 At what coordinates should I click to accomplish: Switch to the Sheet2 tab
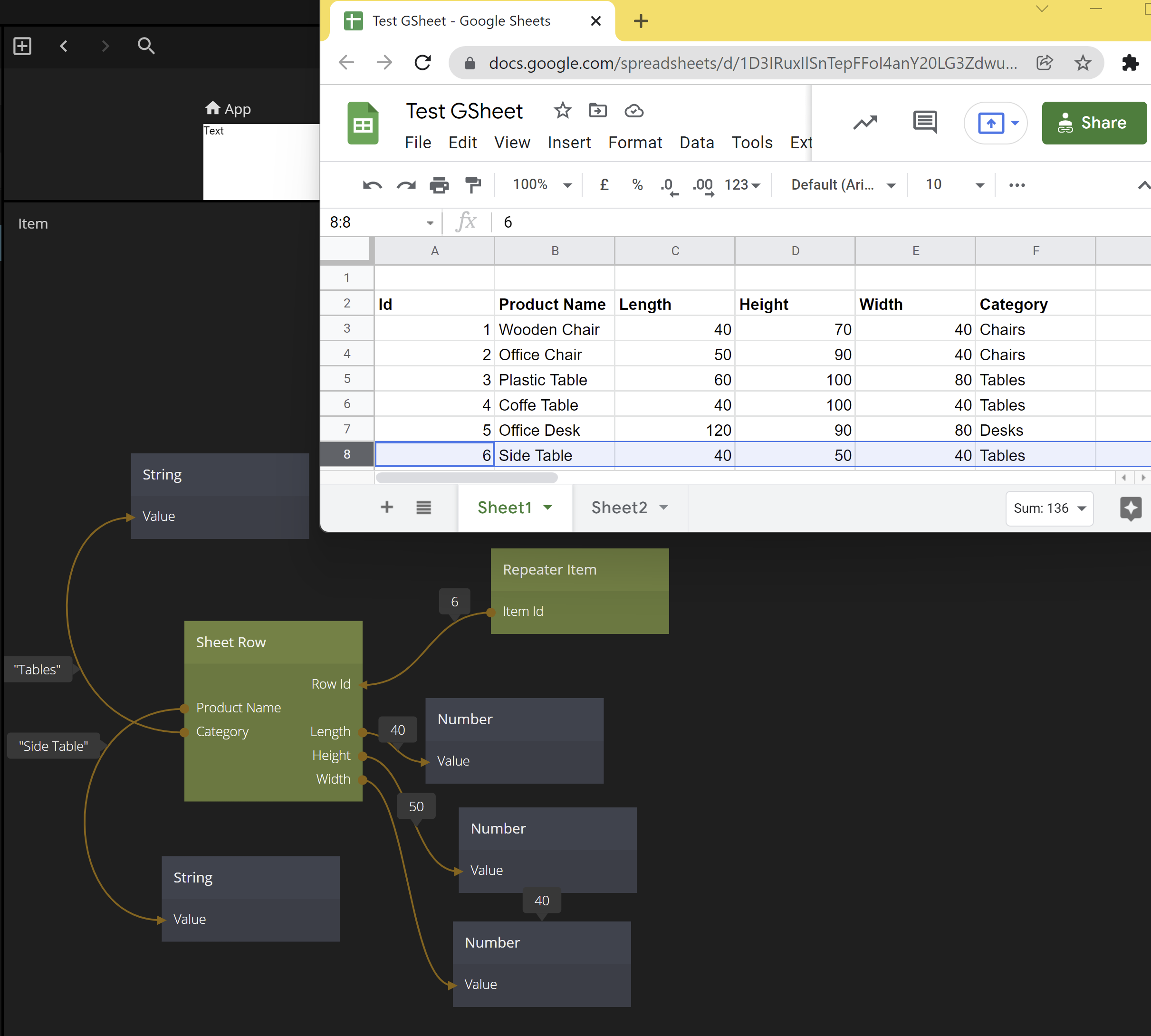click(x=619, y=507)
